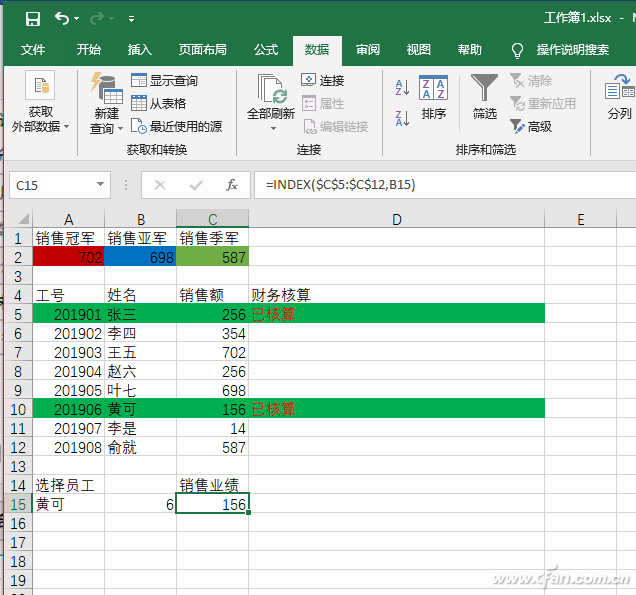Open the 高级 filter option
Screen dimensions: 636x595
tap(531, 127)
